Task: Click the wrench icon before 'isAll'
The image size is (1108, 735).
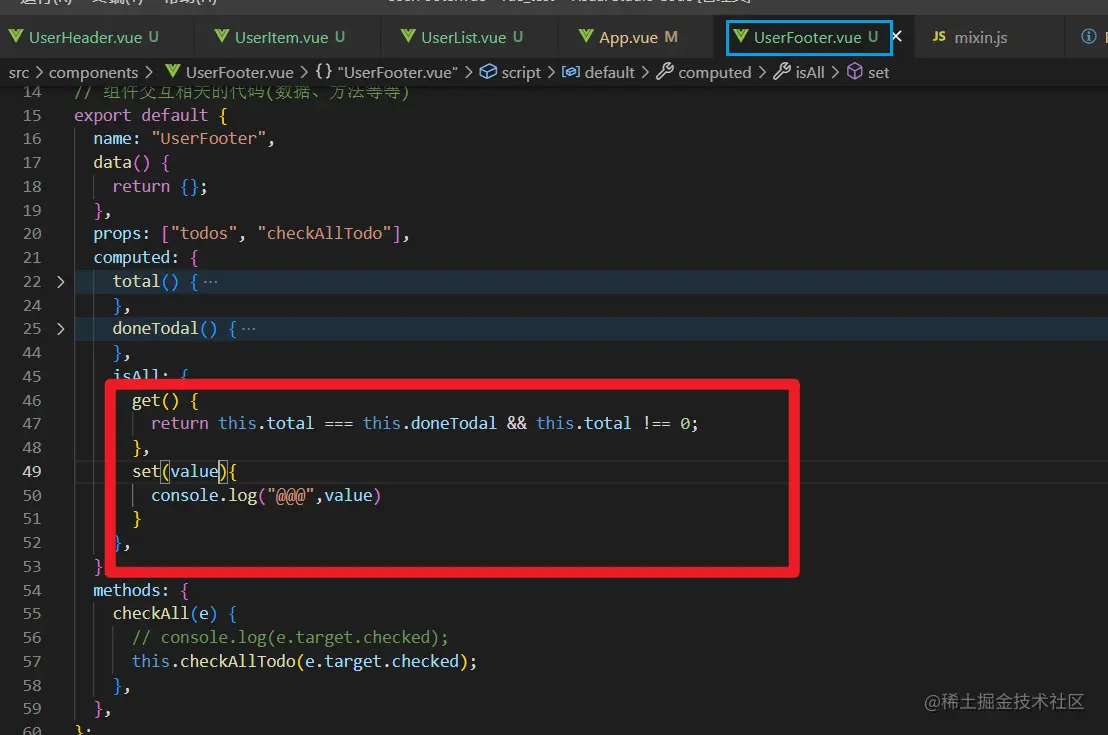Action: 782,71
